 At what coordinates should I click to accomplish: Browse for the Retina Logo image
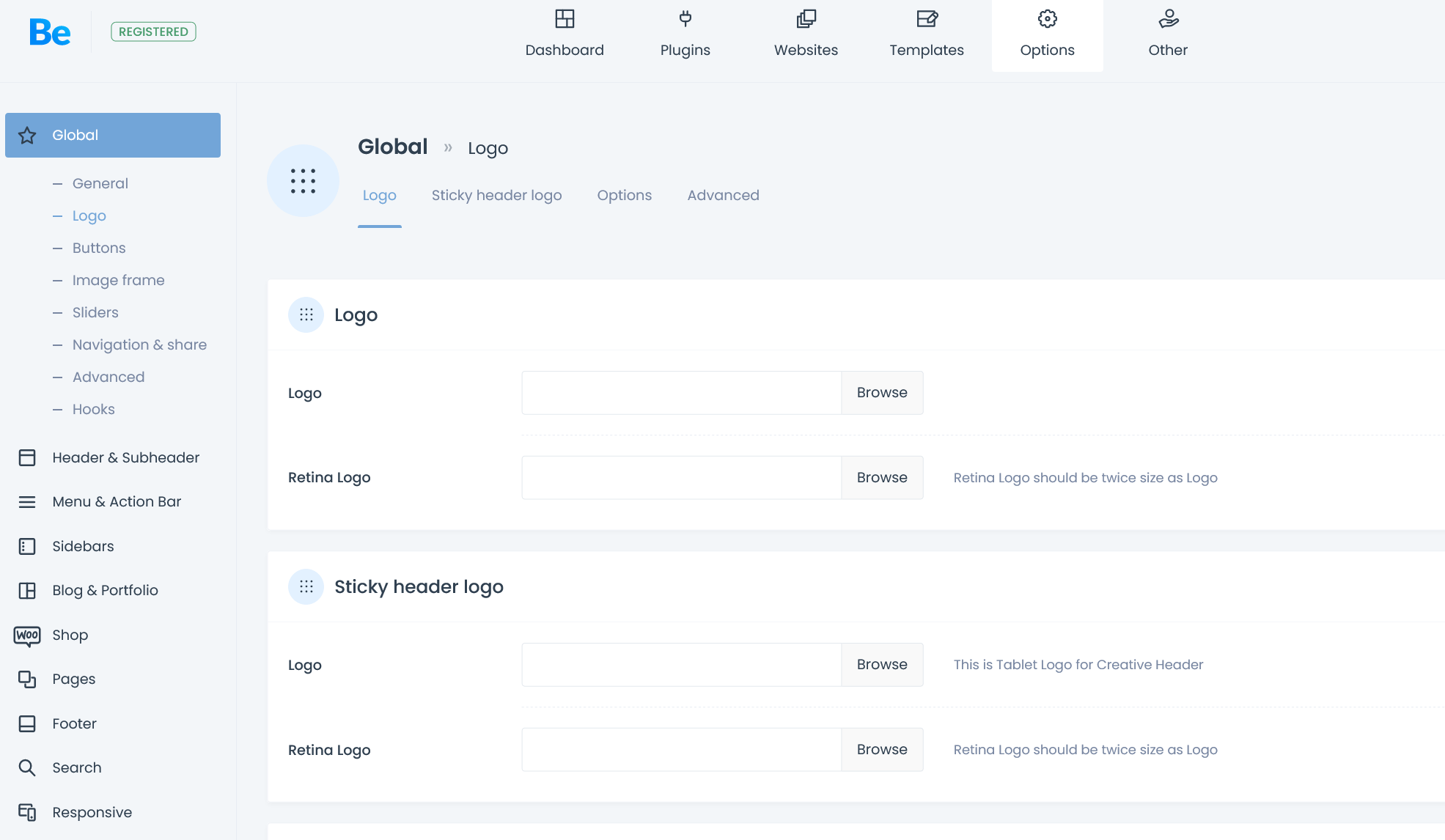click(880, 477)
